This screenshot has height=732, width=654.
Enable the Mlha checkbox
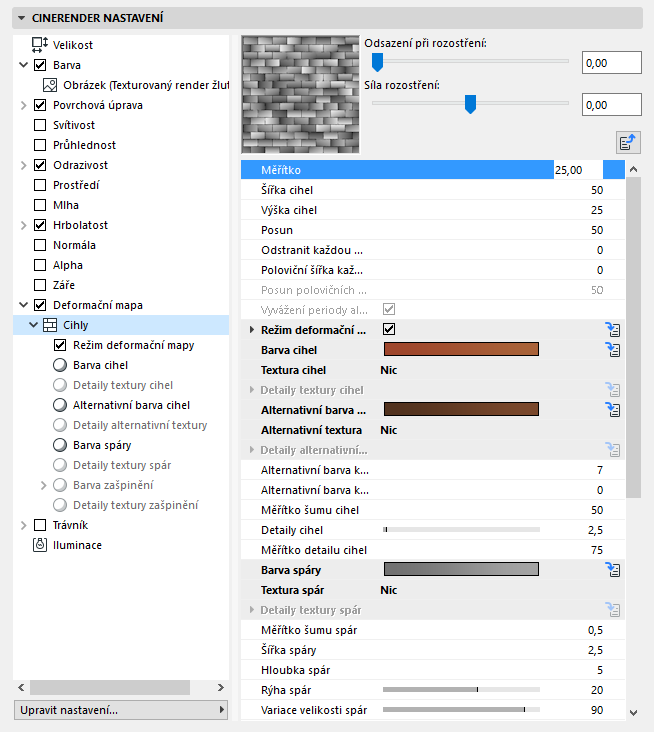[40, 205]
